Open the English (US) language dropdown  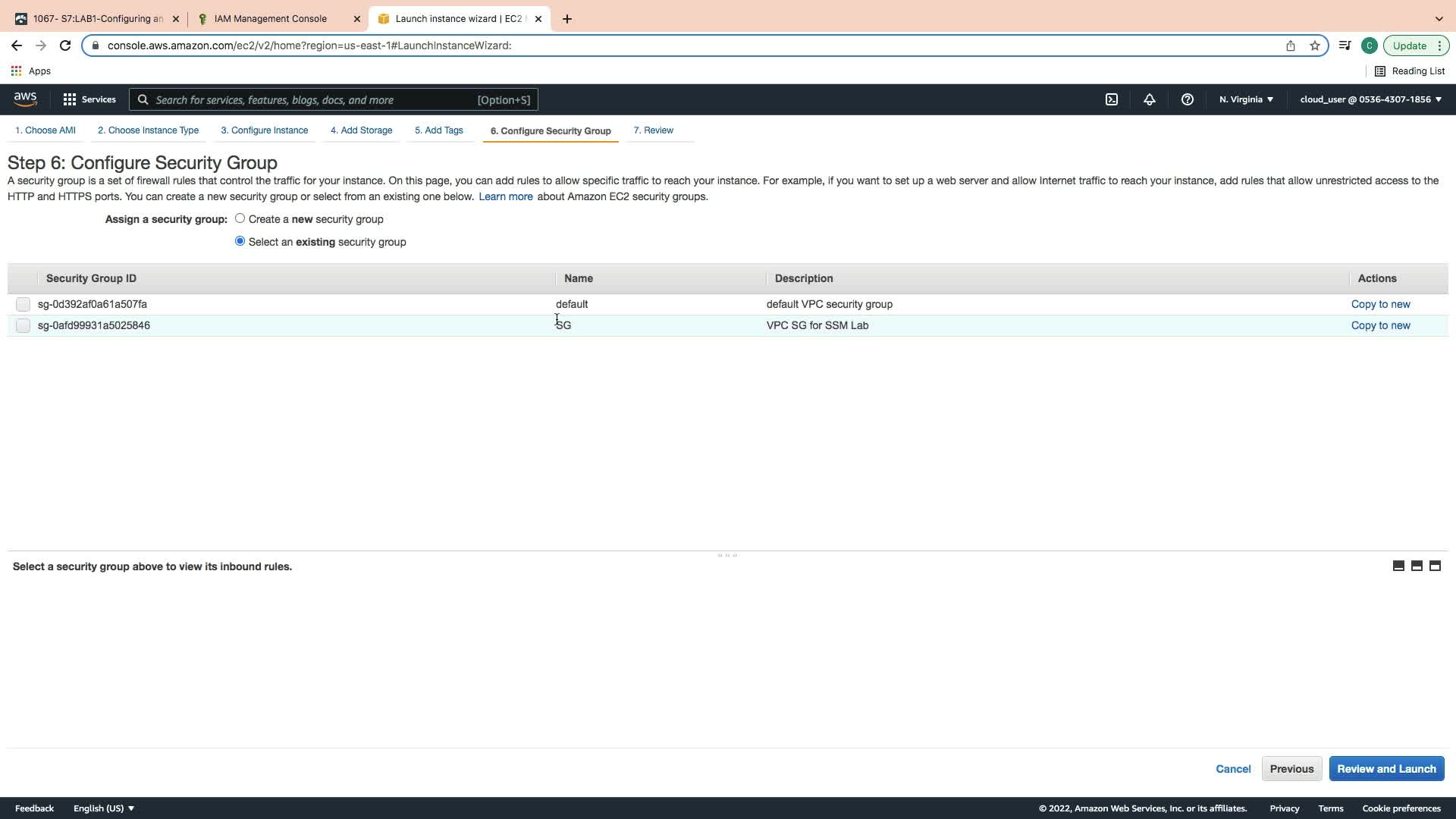pyautogui.click(x=104, y=808)
